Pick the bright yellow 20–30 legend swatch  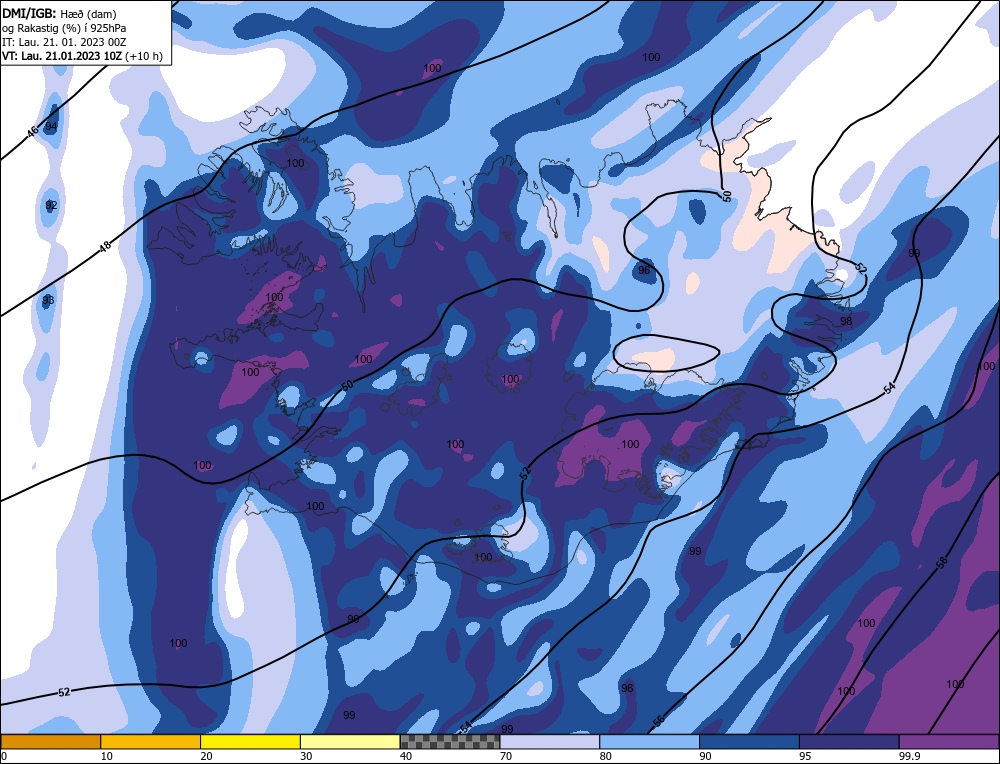coord(250,741)
